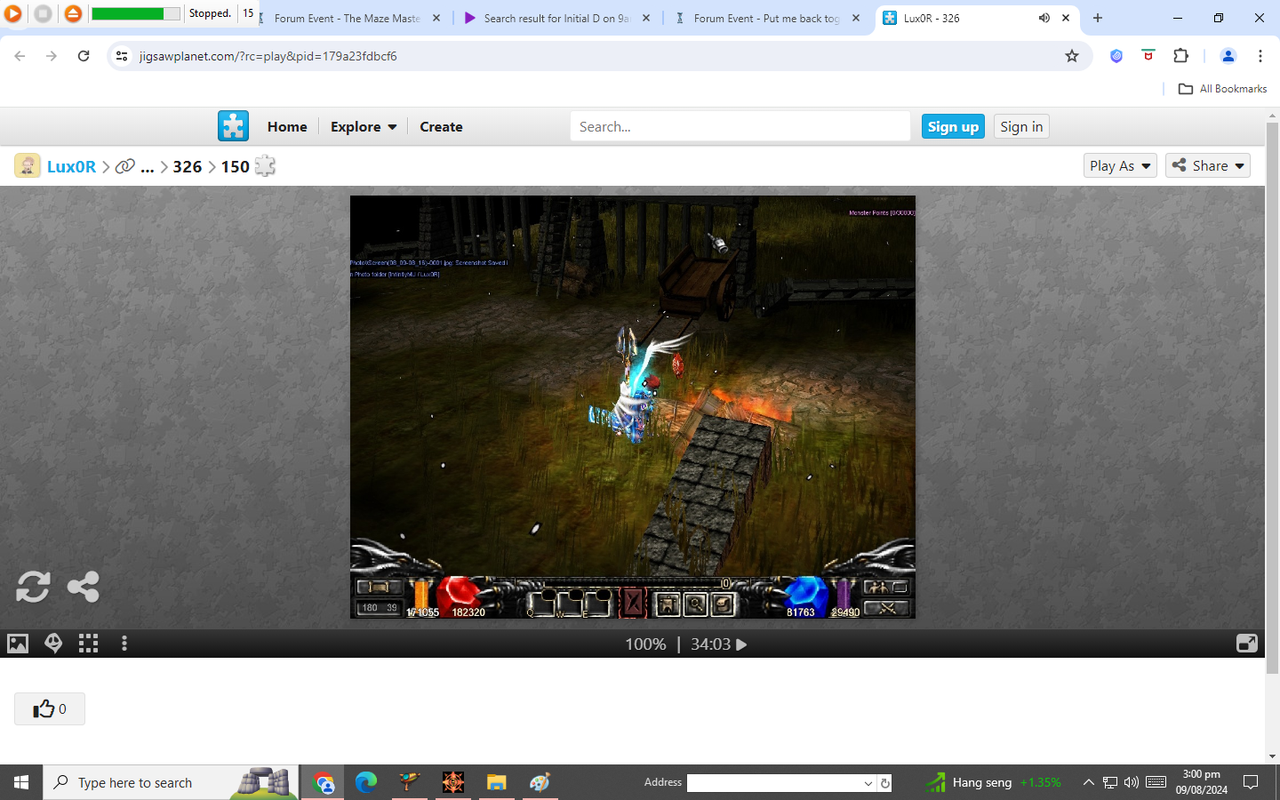Viewport: 1280px width, 800px height.
Task: Click the 100% completion text
Action: pos(645,644)
